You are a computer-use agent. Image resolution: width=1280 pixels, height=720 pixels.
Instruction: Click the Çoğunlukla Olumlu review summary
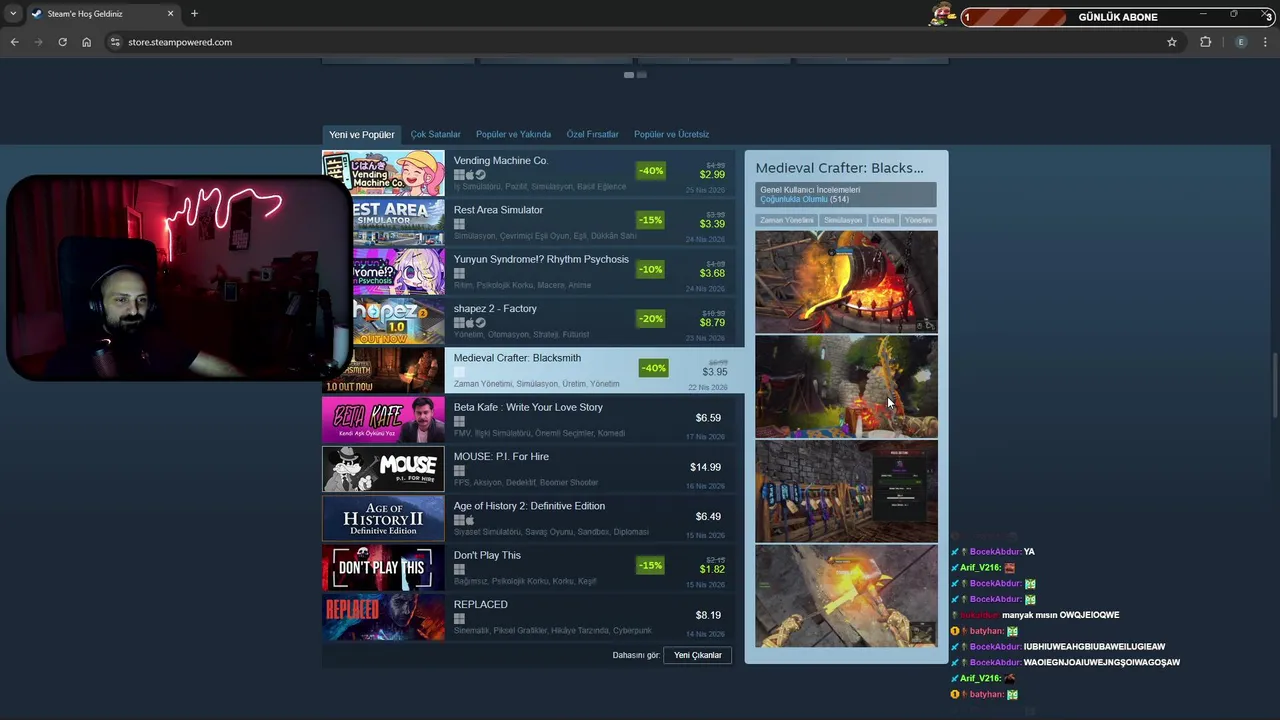[x=794, y=200]
